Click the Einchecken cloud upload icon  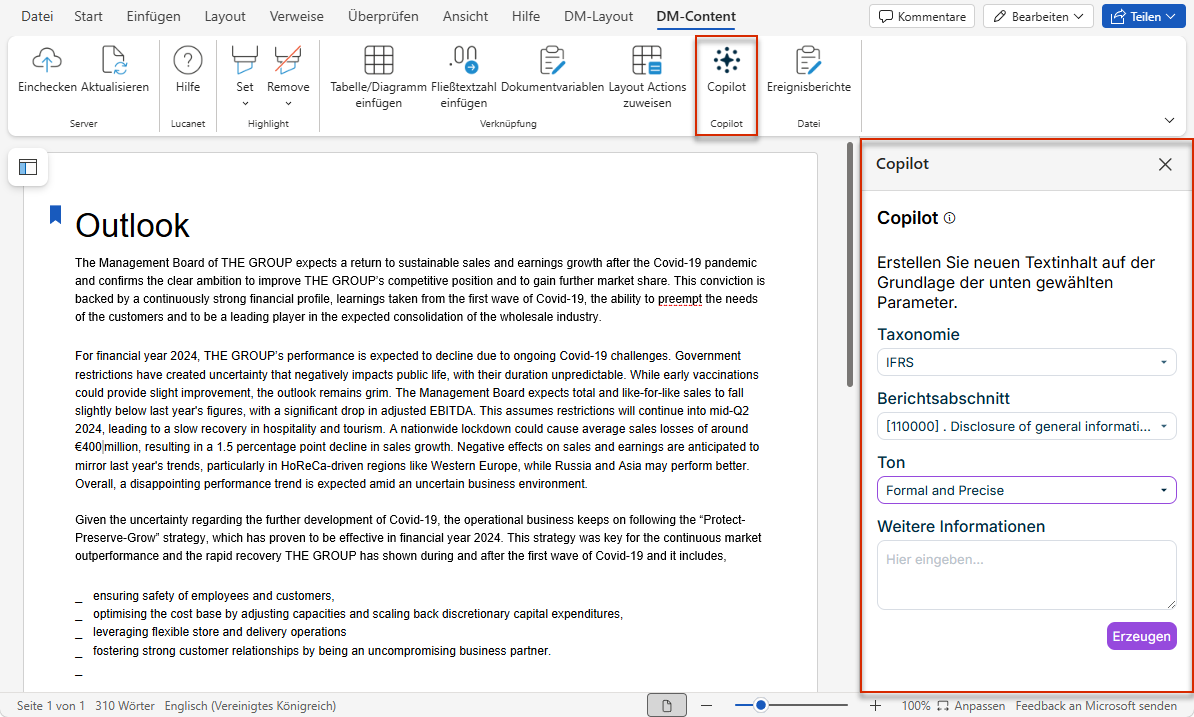tap(47, 59)
